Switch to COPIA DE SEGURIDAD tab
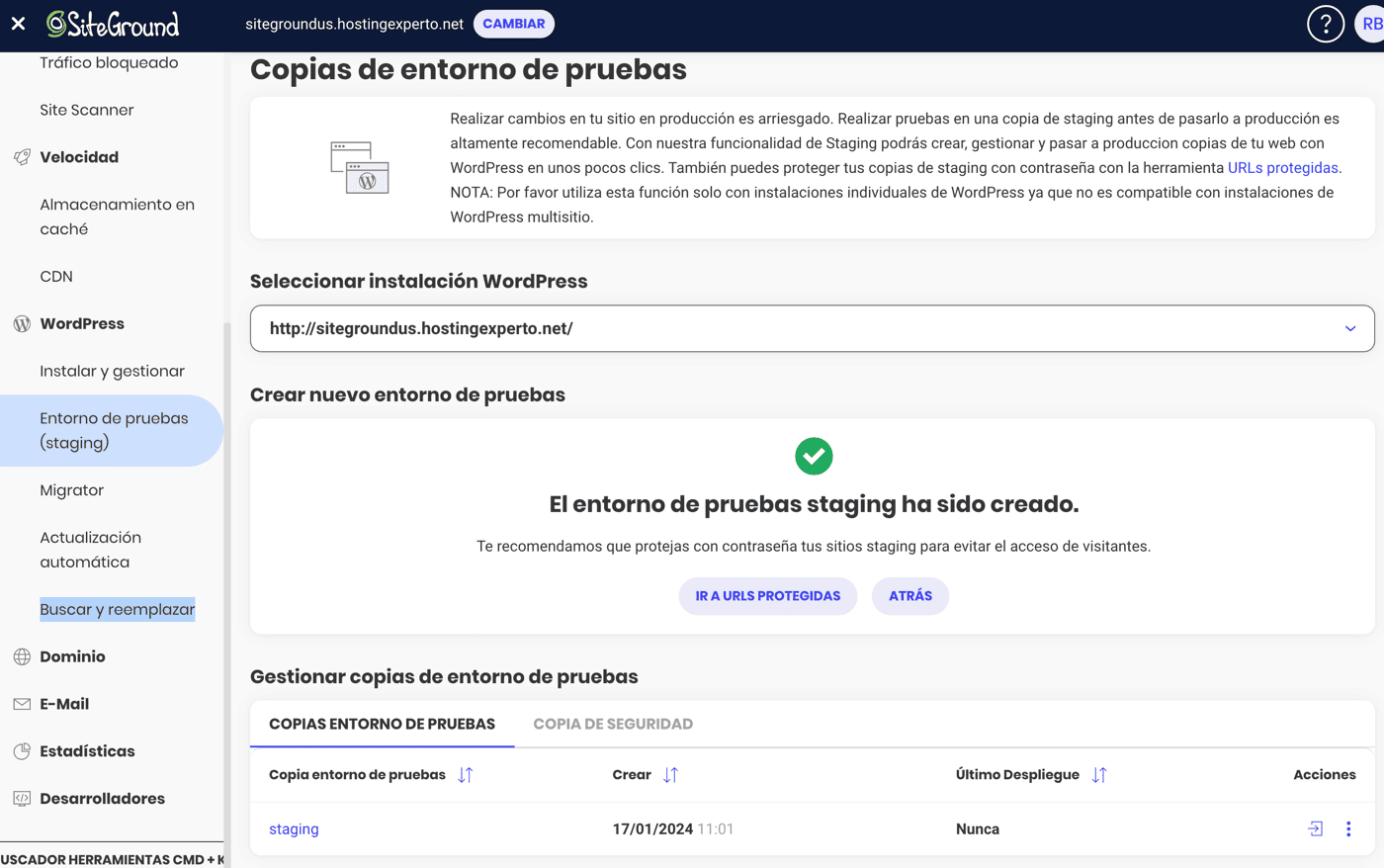Viewport: 1384px width, 868px height. [x=613, y=725]
